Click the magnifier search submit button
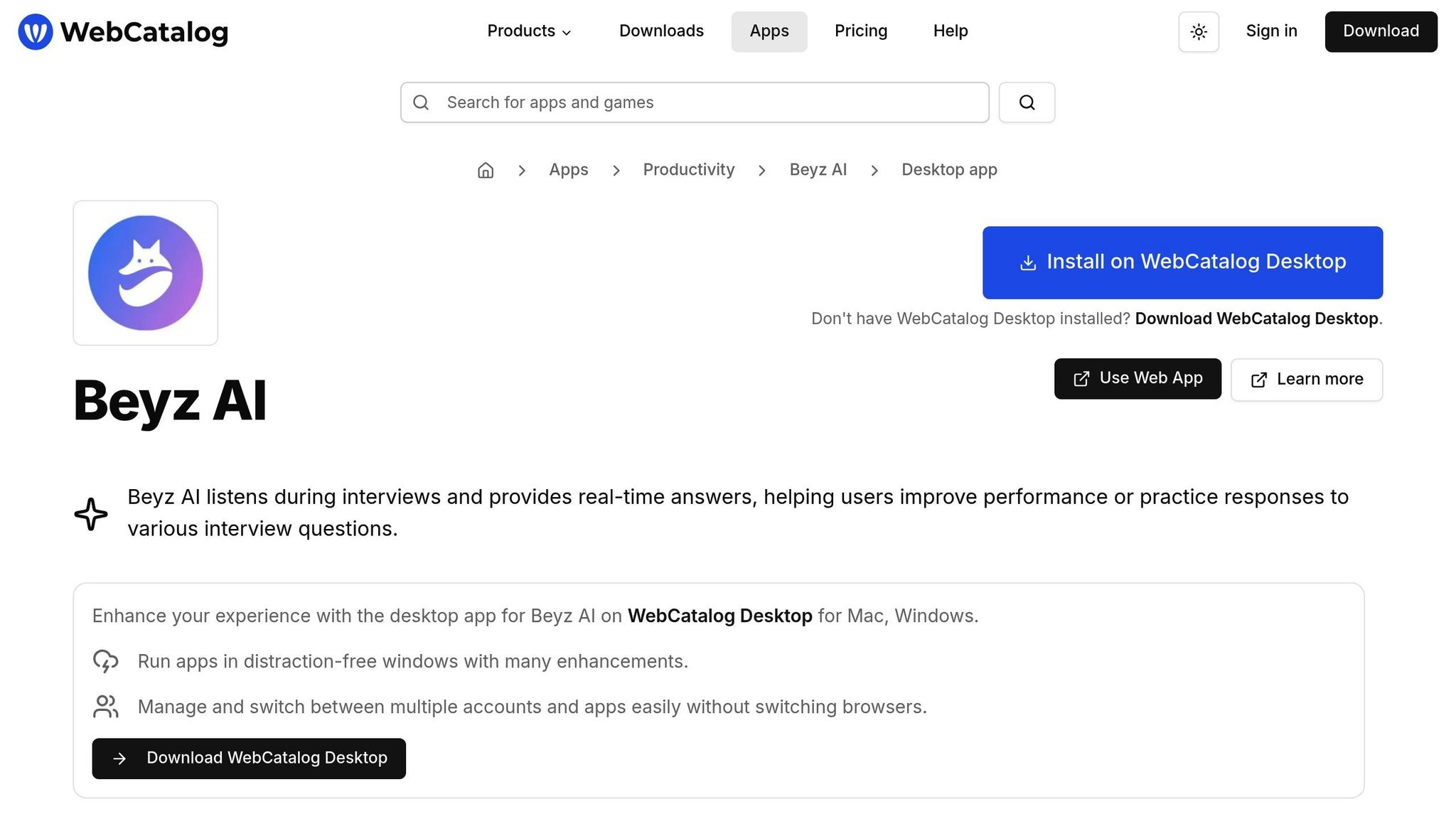The image size is (1456, 819). 1027,102
